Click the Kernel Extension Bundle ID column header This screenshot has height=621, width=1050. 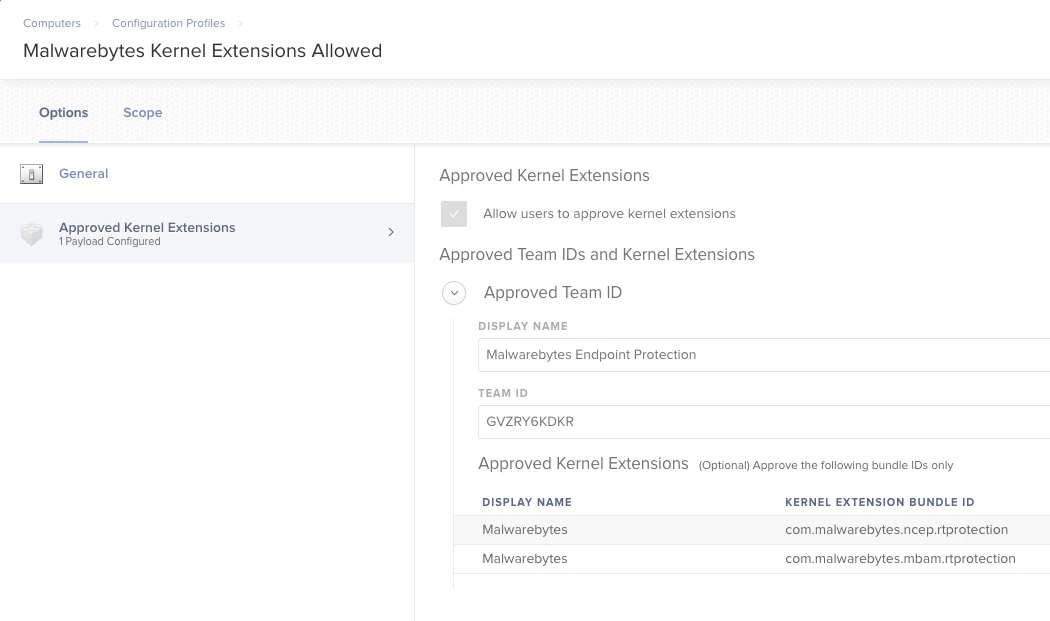pos(879,502)
